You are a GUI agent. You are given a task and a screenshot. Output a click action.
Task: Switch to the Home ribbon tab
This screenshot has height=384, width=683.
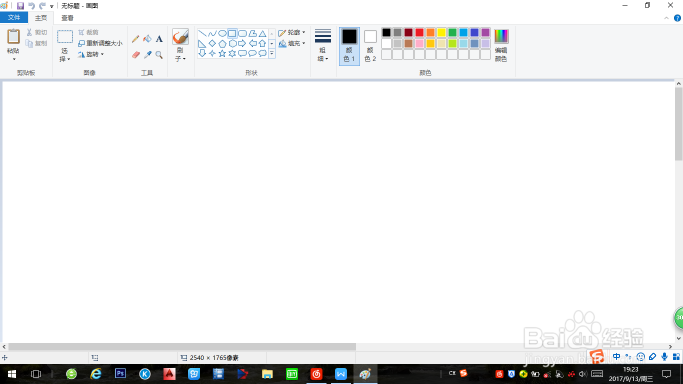[41, 18]
